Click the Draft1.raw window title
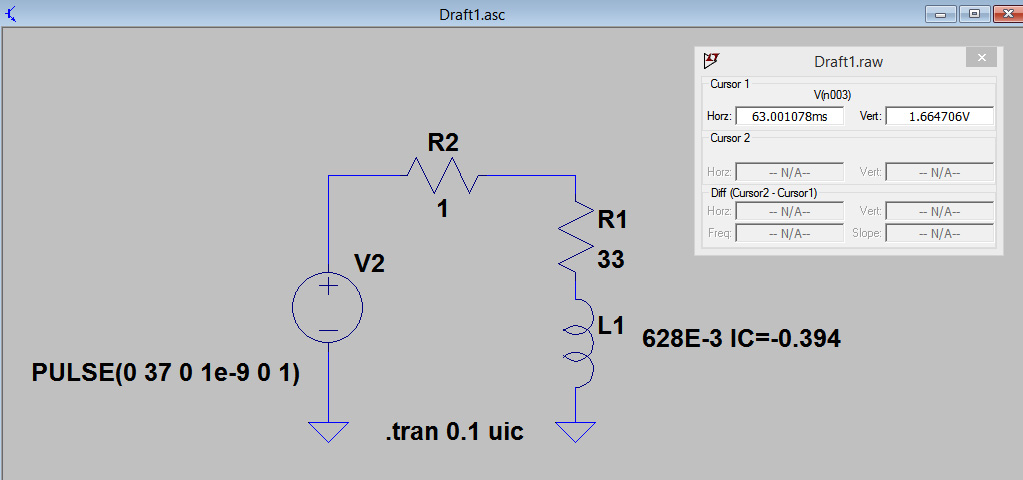This screenshot has width=1023, height=480. pos(848,62)
